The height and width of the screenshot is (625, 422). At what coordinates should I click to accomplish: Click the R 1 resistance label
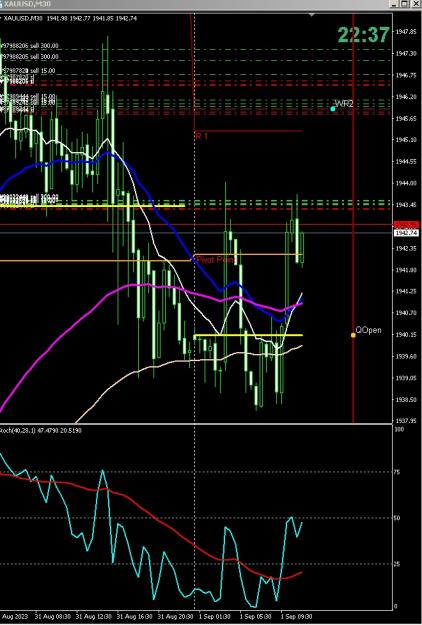coord(202,136)
